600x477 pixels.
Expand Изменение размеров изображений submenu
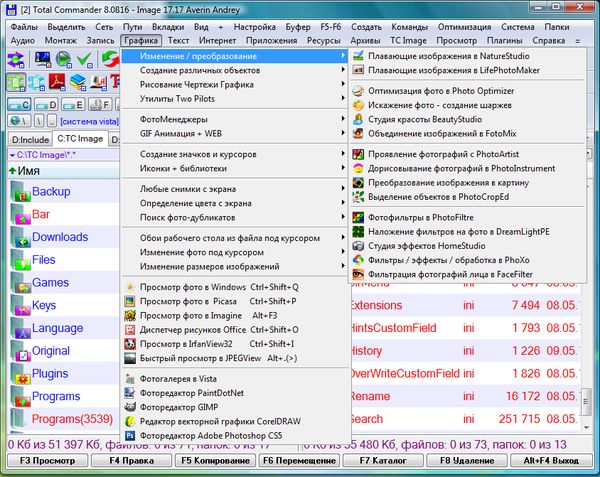coord(236,267)
